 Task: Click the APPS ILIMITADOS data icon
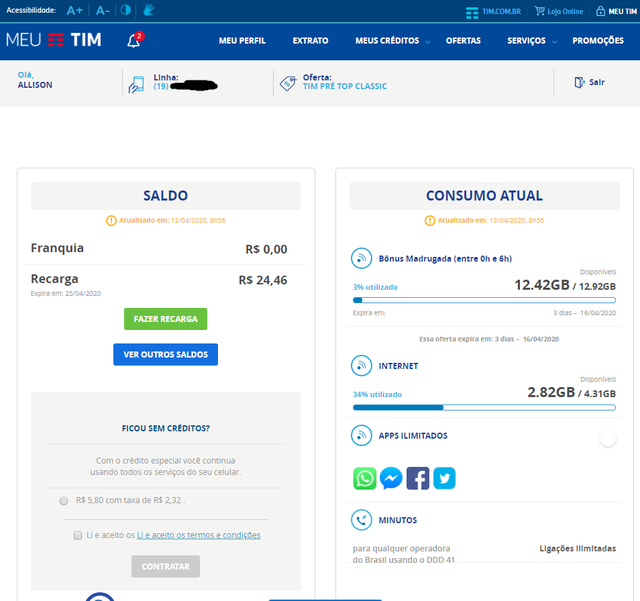pos(361,435)
